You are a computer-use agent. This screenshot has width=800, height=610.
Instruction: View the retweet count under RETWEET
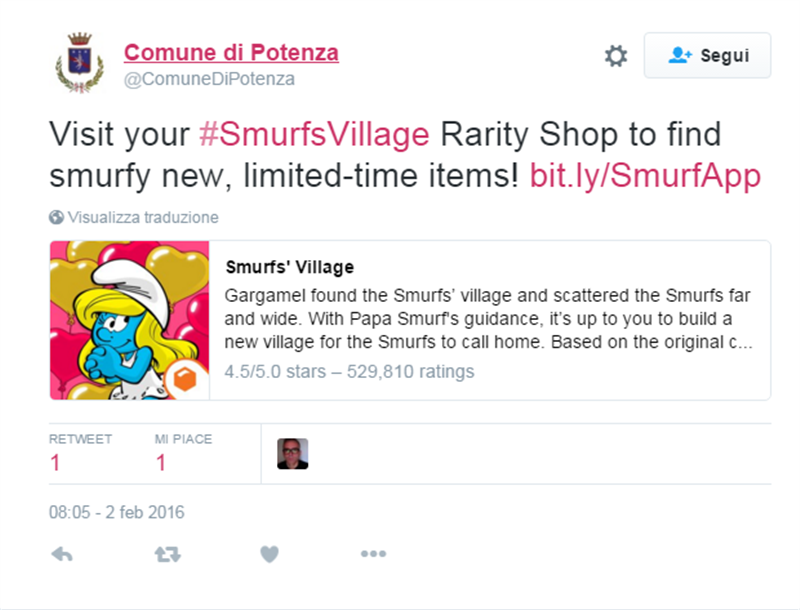point(56,463)
